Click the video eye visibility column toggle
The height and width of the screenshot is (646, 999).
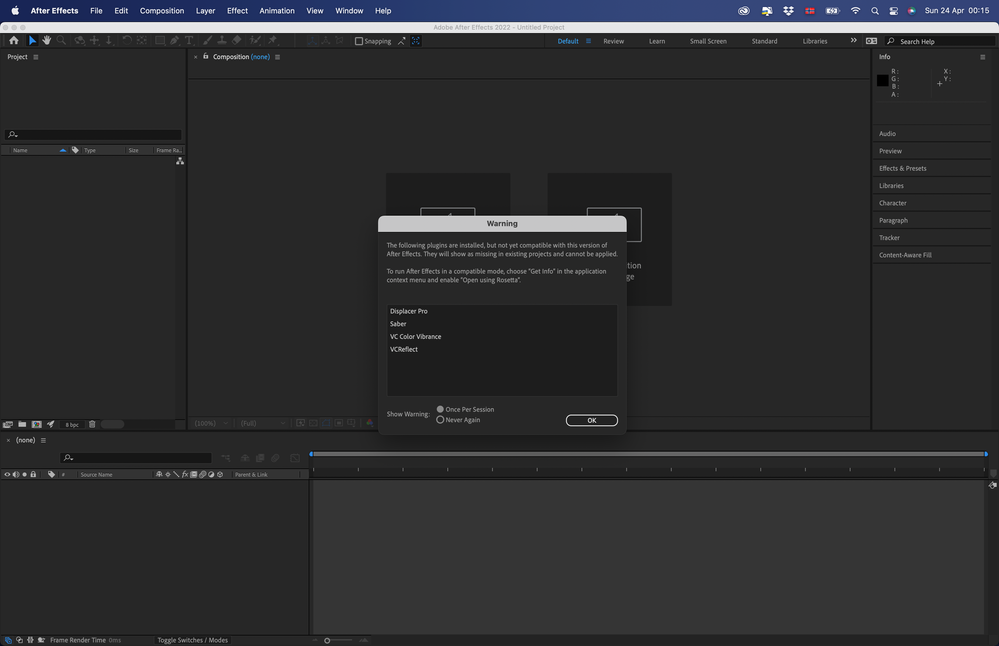point(7,475)
